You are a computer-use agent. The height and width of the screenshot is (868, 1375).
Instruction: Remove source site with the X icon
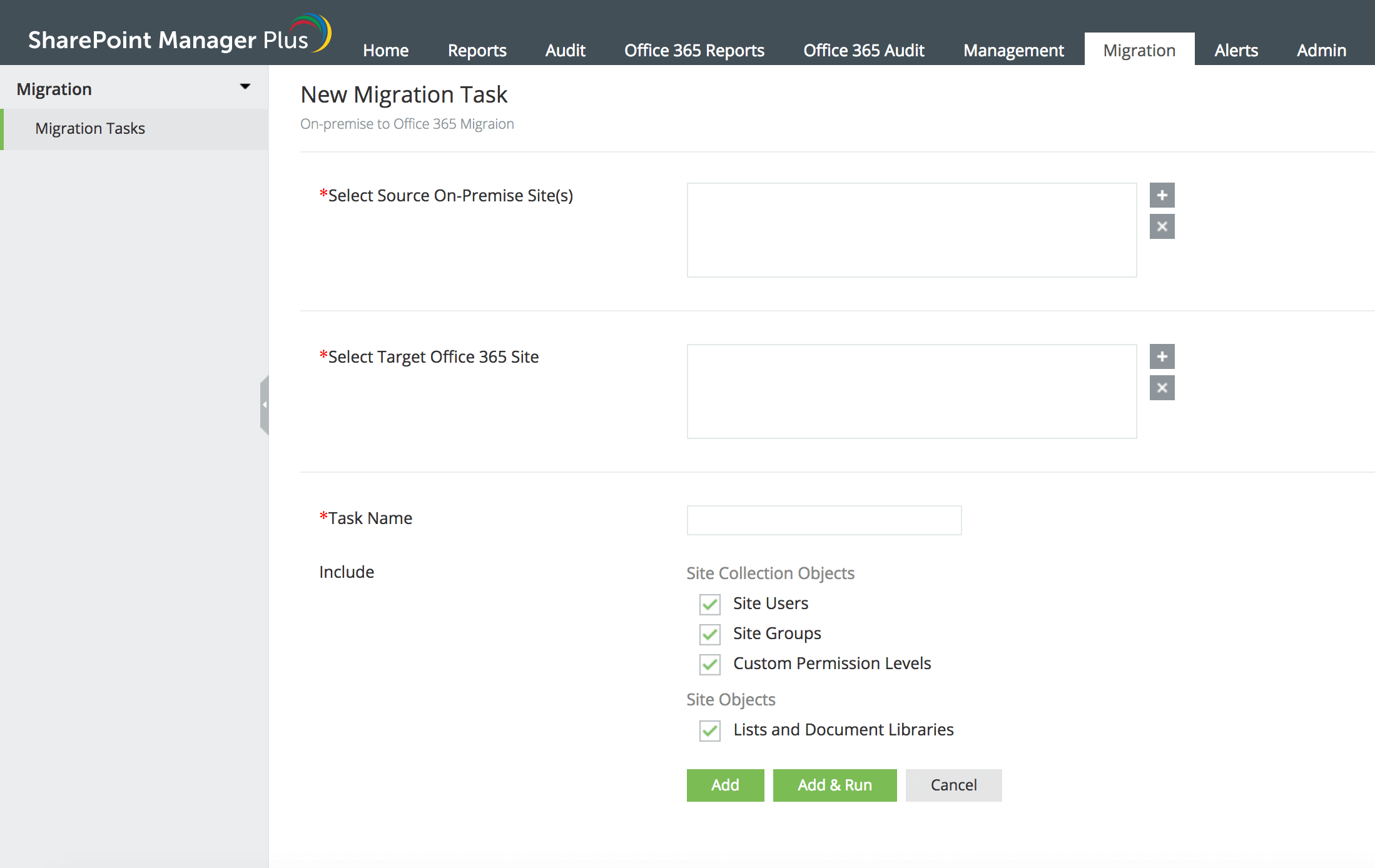pos(1162,226)
